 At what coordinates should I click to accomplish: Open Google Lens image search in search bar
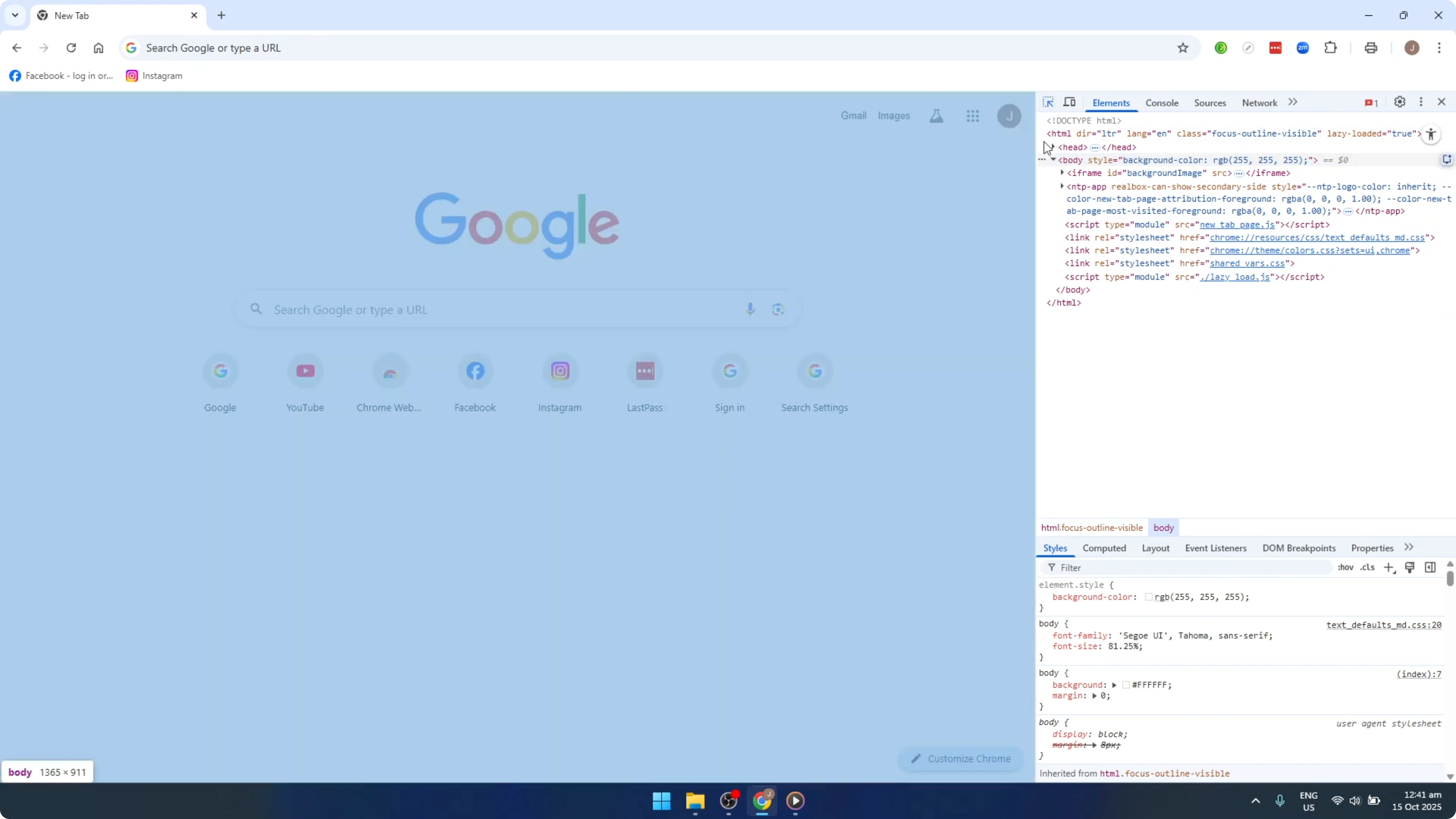click(x=778, y=309)
